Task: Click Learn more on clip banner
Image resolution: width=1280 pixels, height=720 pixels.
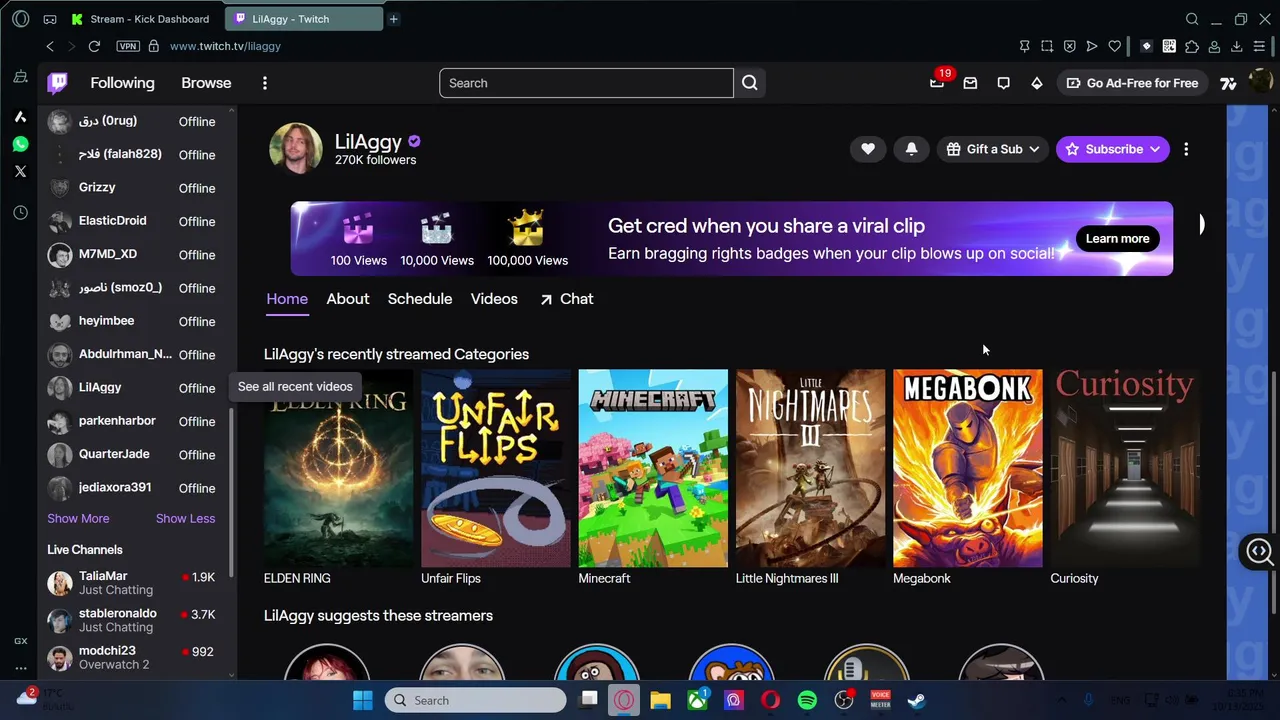Action: [1117, 239]
